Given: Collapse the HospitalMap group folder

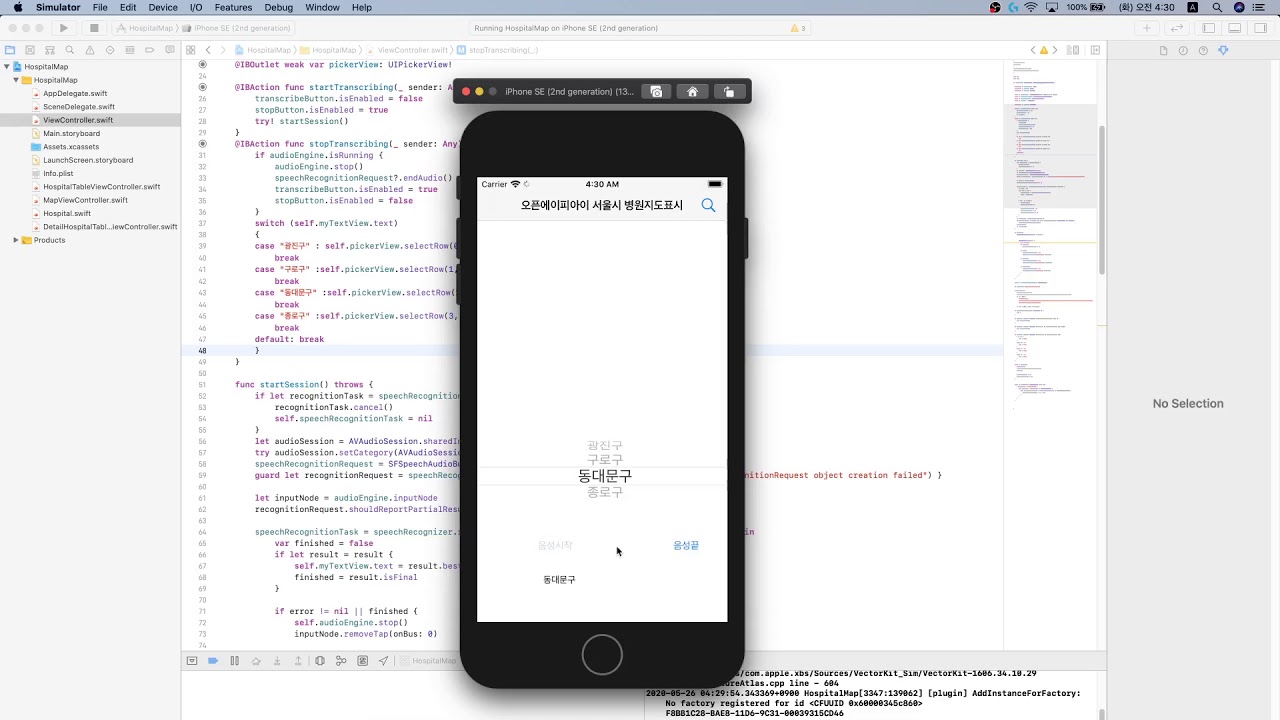Looking at the screenshot, I should [17, 80].
